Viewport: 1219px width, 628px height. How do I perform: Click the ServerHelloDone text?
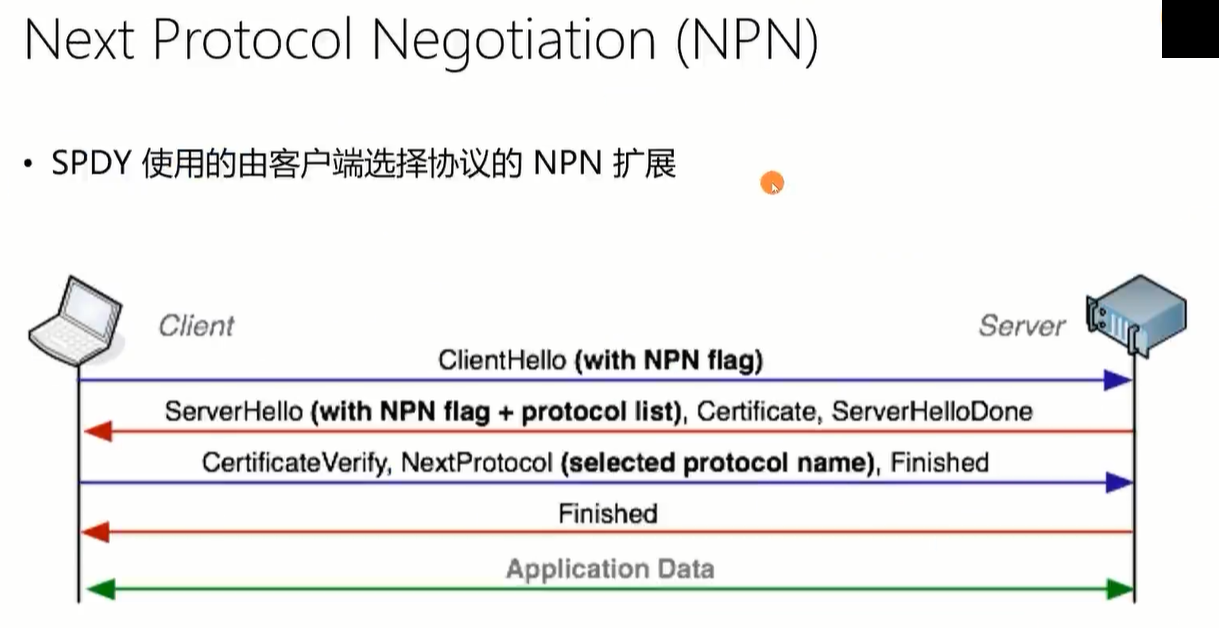(932, 411)
